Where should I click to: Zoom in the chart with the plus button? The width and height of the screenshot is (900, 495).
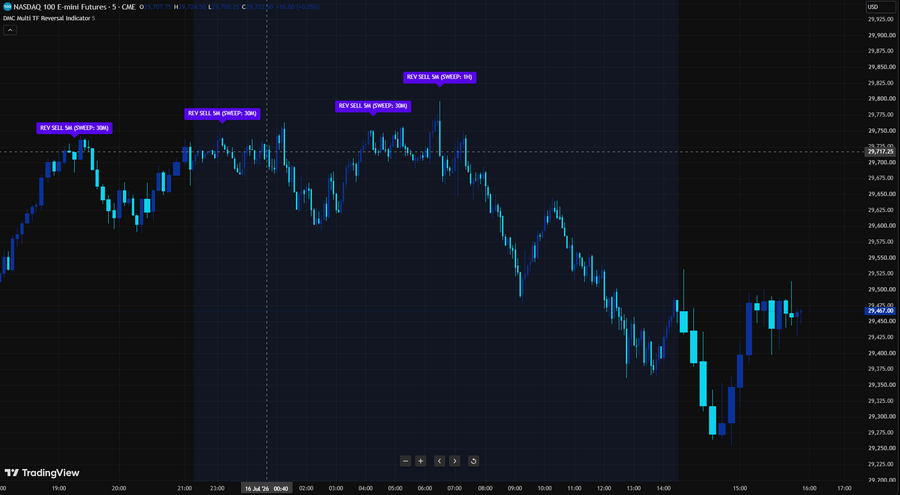pos(421,461)
